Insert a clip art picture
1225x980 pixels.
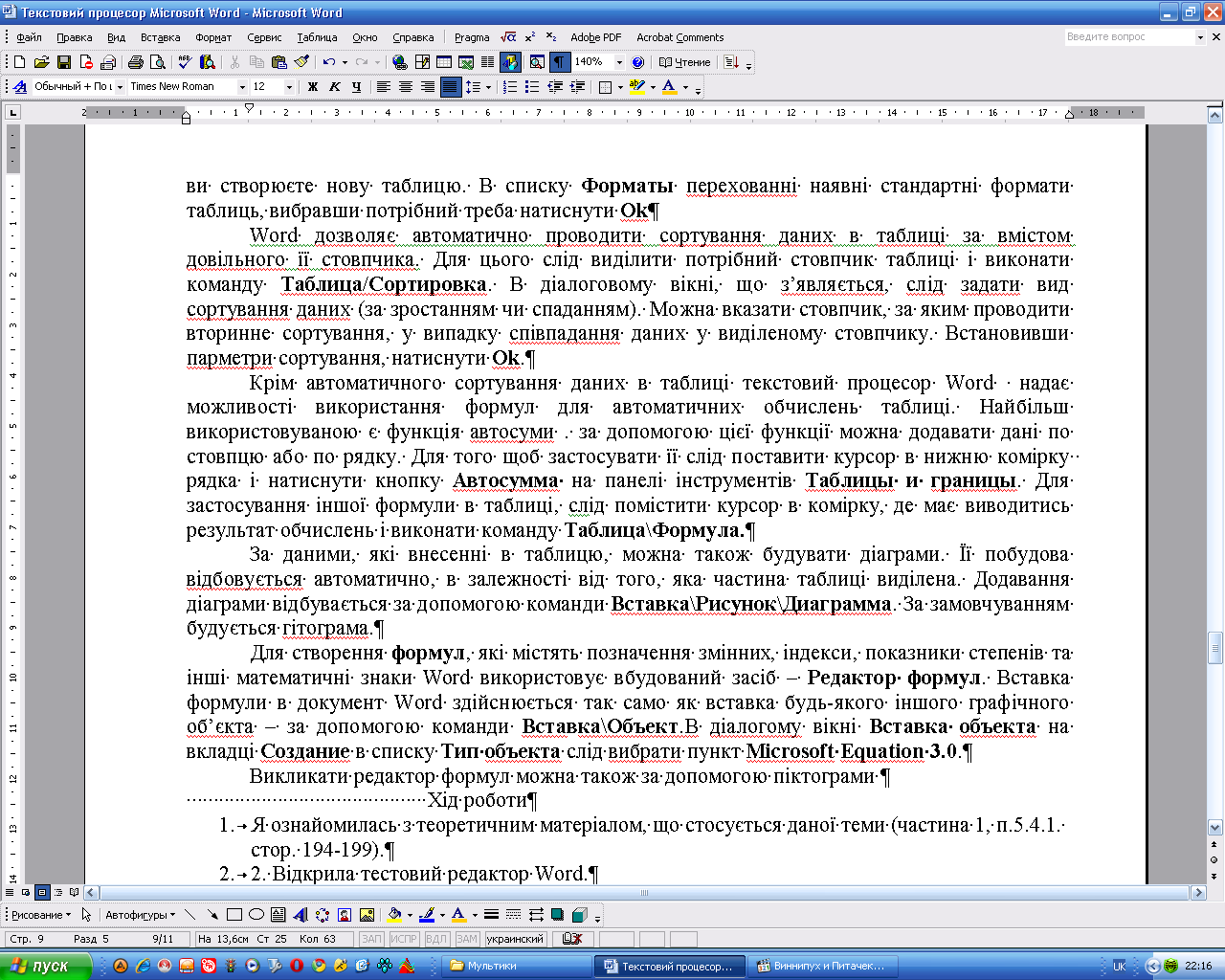[x=344, y=915]
